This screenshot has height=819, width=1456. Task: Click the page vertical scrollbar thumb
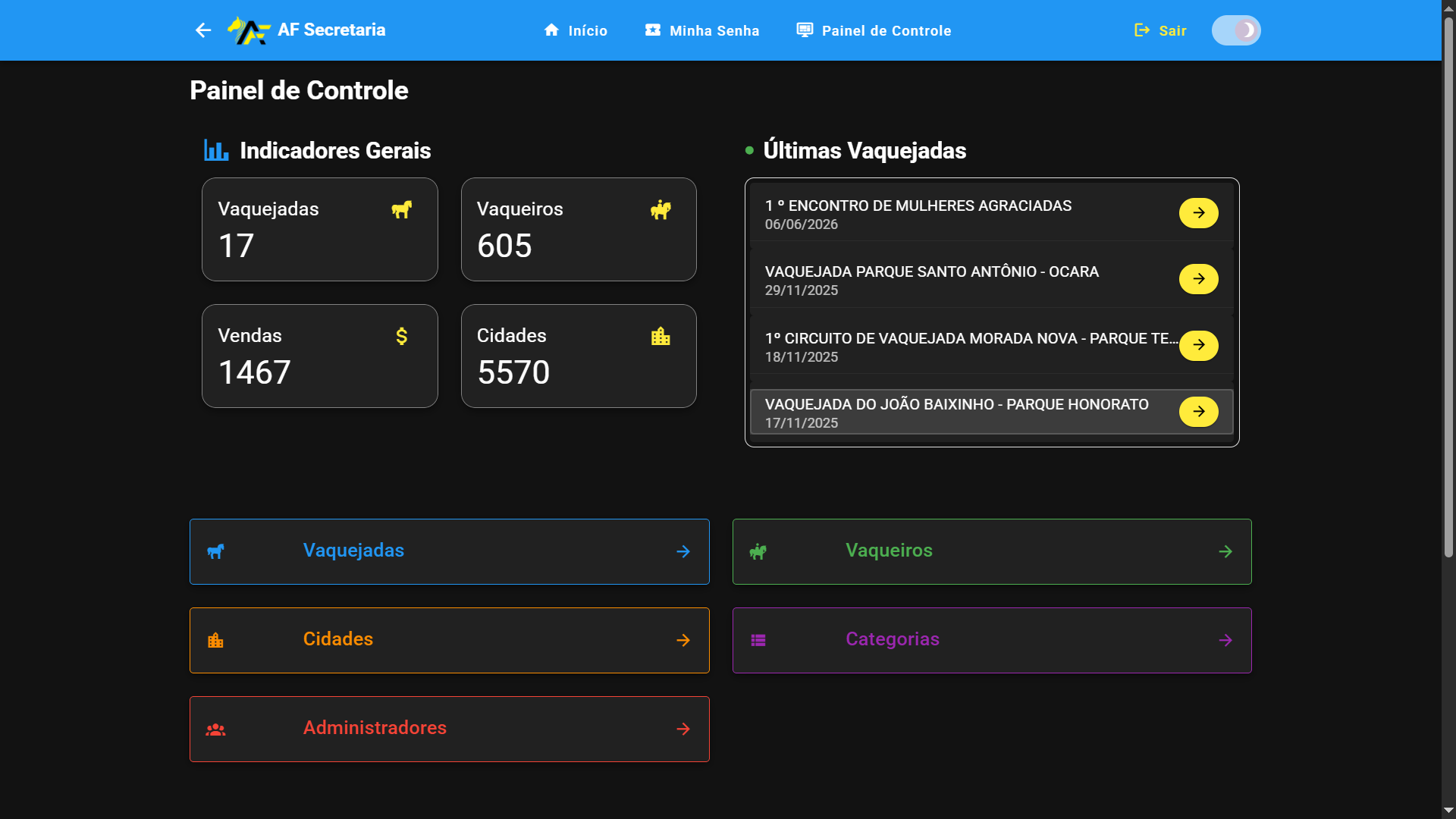(1448, 288)
